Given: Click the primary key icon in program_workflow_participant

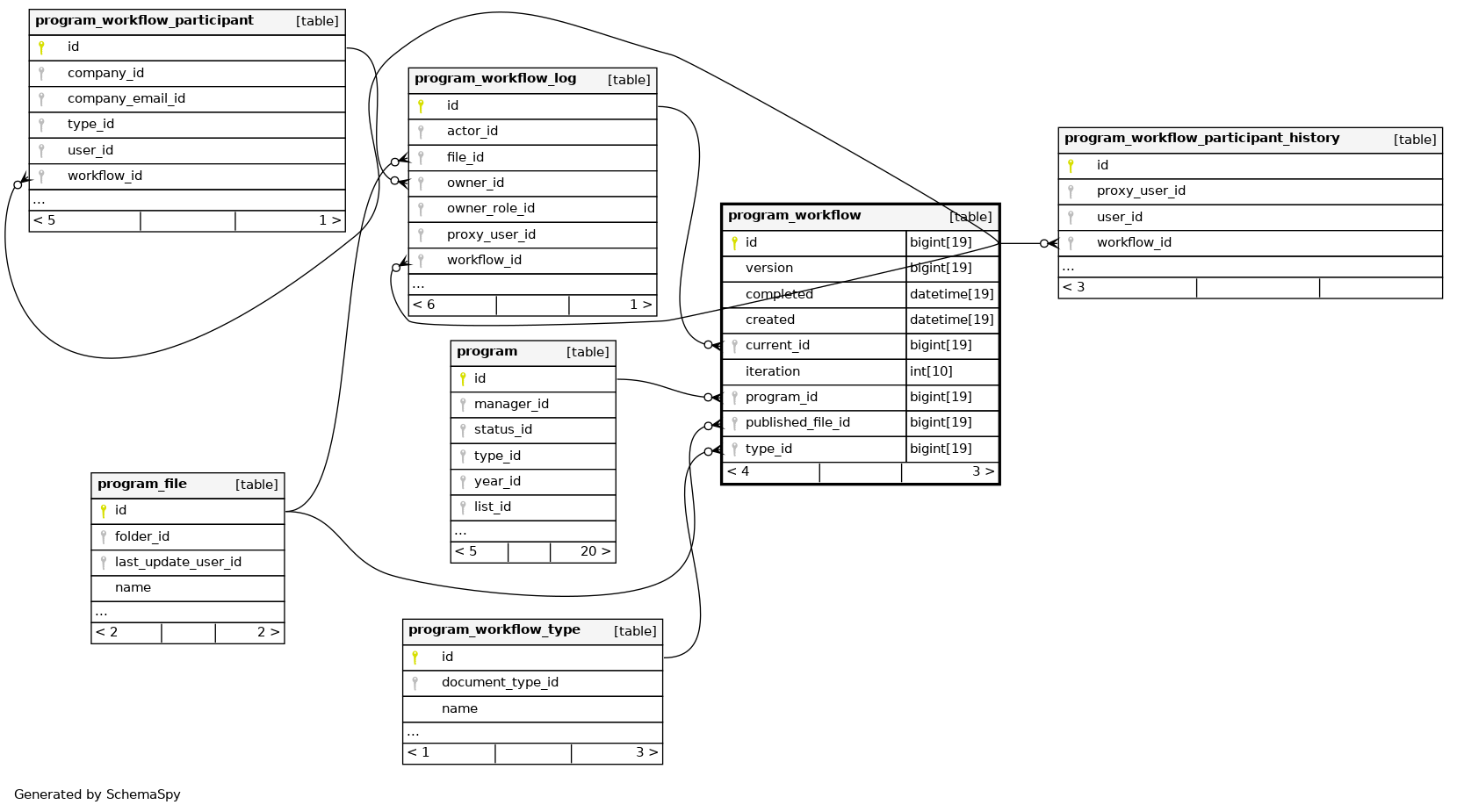Looking at the screenshot, I should tap(41, 47).
